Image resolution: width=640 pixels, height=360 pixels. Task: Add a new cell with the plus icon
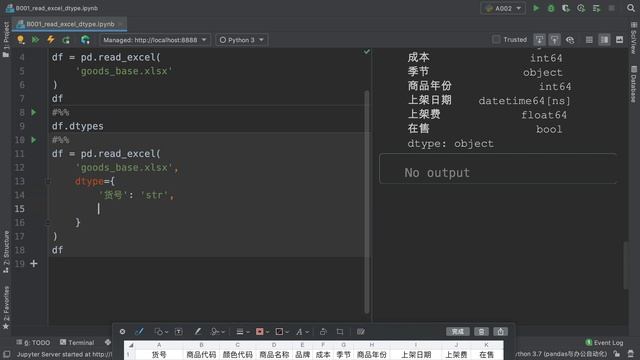34,264
